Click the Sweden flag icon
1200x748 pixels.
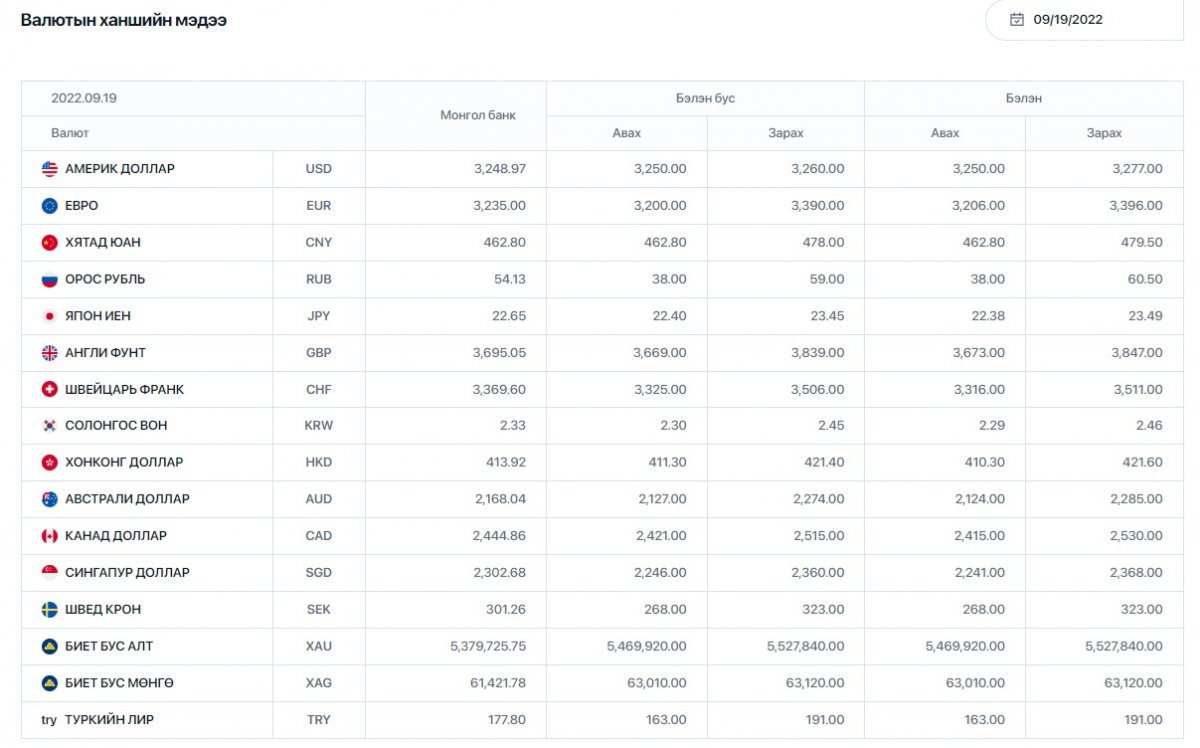click(49, 610)
